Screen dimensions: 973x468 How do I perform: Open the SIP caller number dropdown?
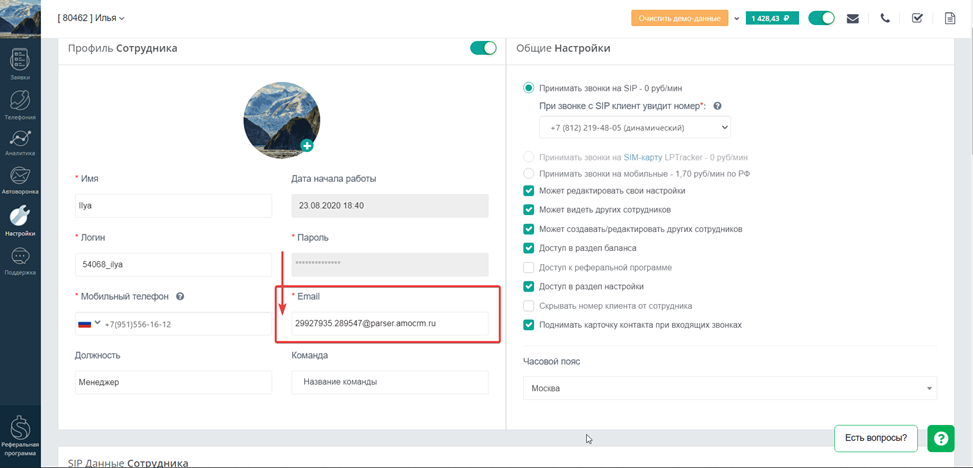click(635, 127)
